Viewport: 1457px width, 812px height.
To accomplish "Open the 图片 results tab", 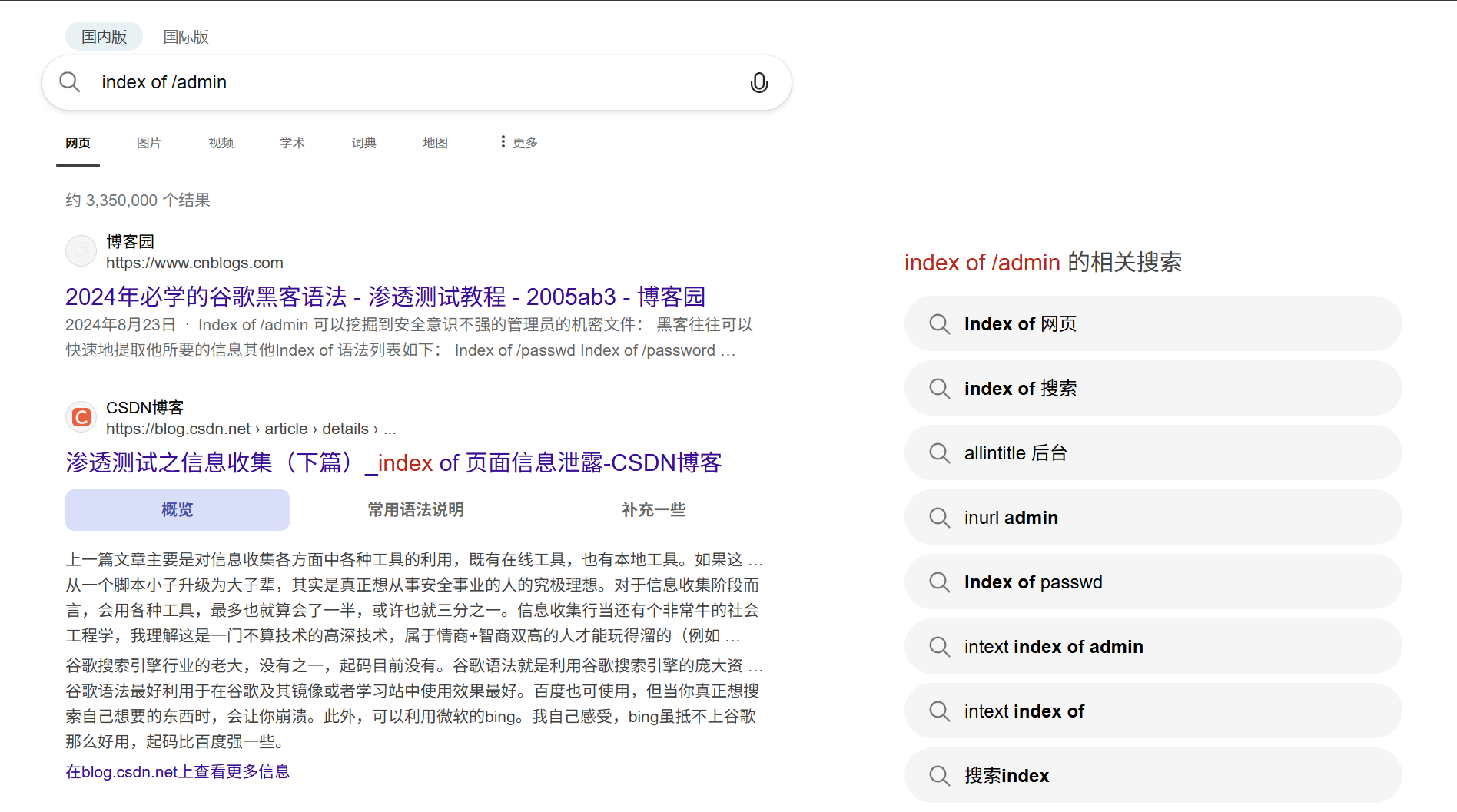I will coord(149,143).
